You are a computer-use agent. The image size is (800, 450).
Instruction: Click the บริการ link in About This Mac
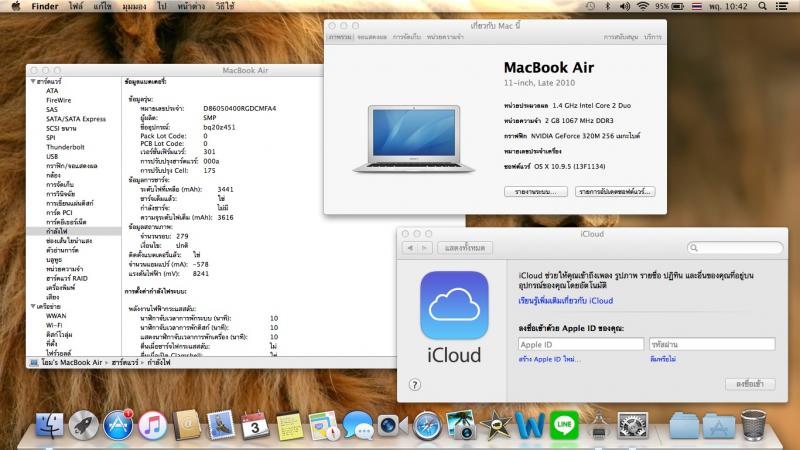click(x=653, y=37)
